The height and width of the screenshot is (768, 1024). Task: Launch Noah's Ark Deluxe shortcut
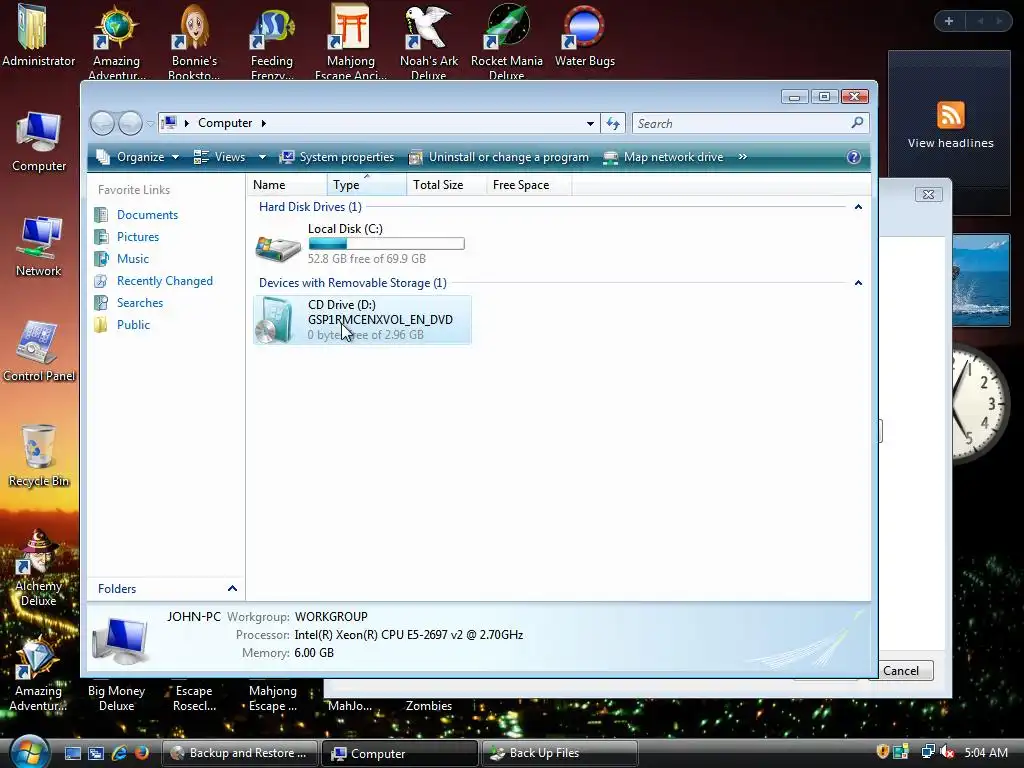428,40
